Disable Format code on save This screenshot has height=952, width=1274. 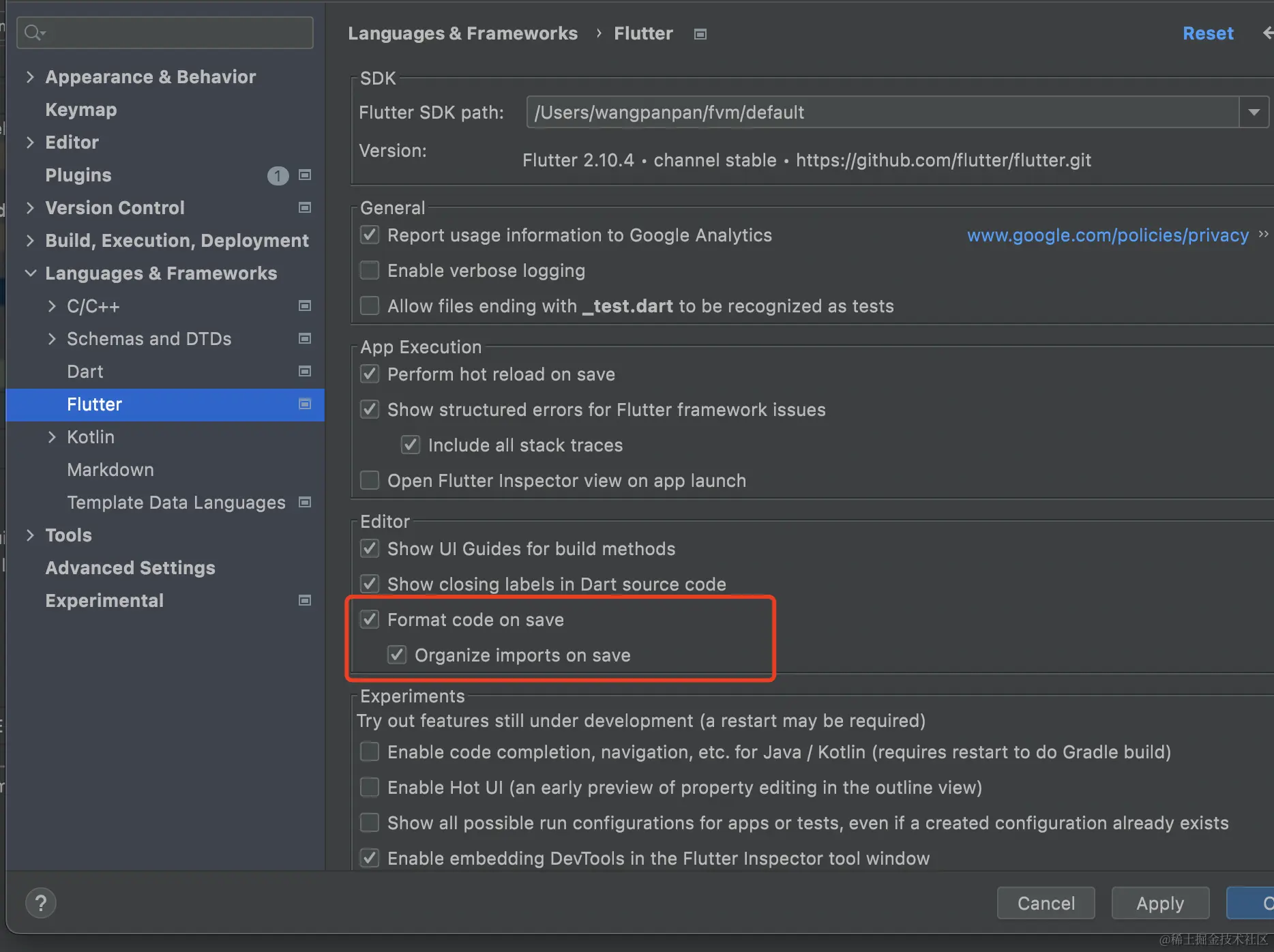tap(370, 619)
